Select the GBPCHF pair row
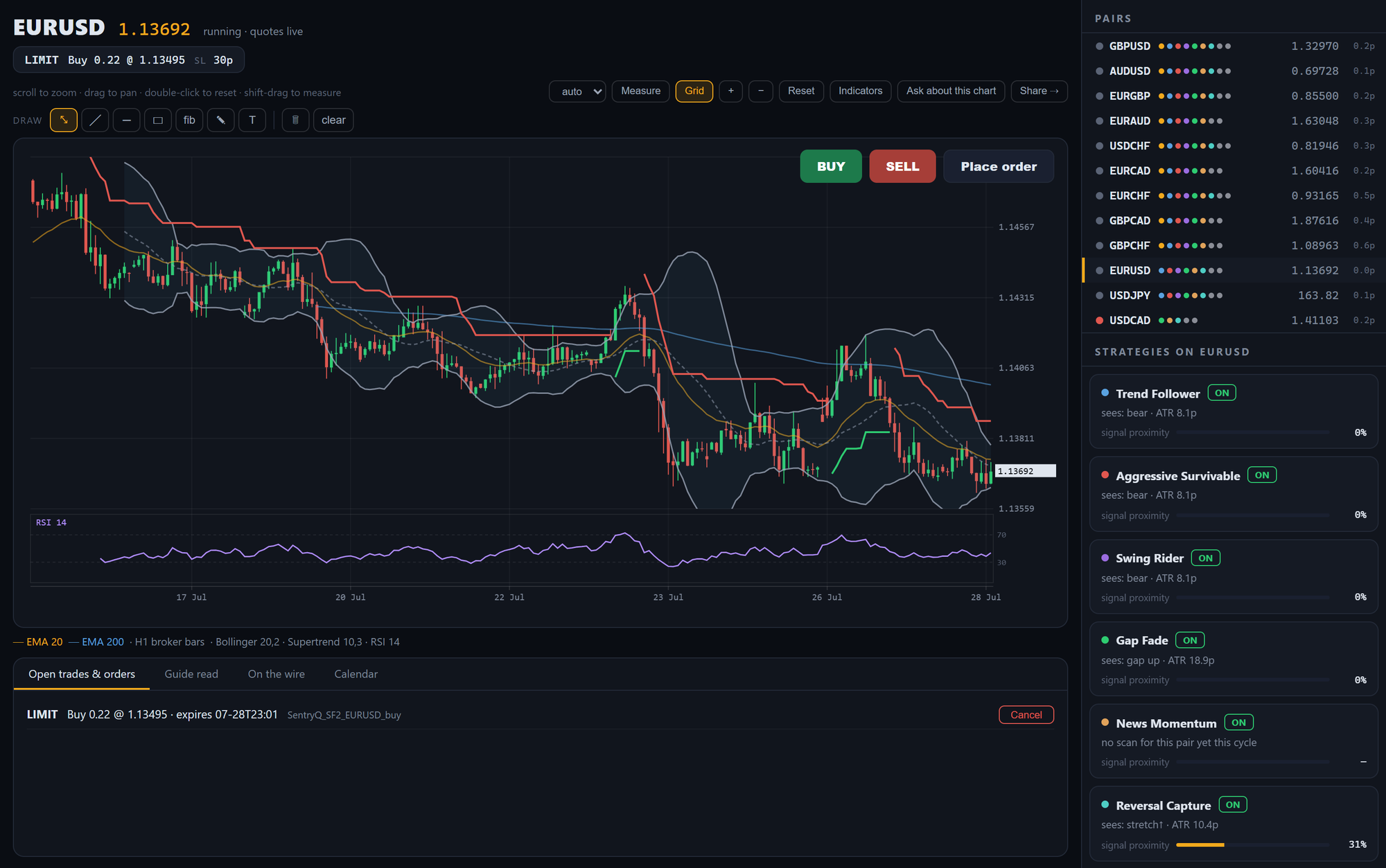This screenshot has width=1386, height=868. tap(1234, 246)
